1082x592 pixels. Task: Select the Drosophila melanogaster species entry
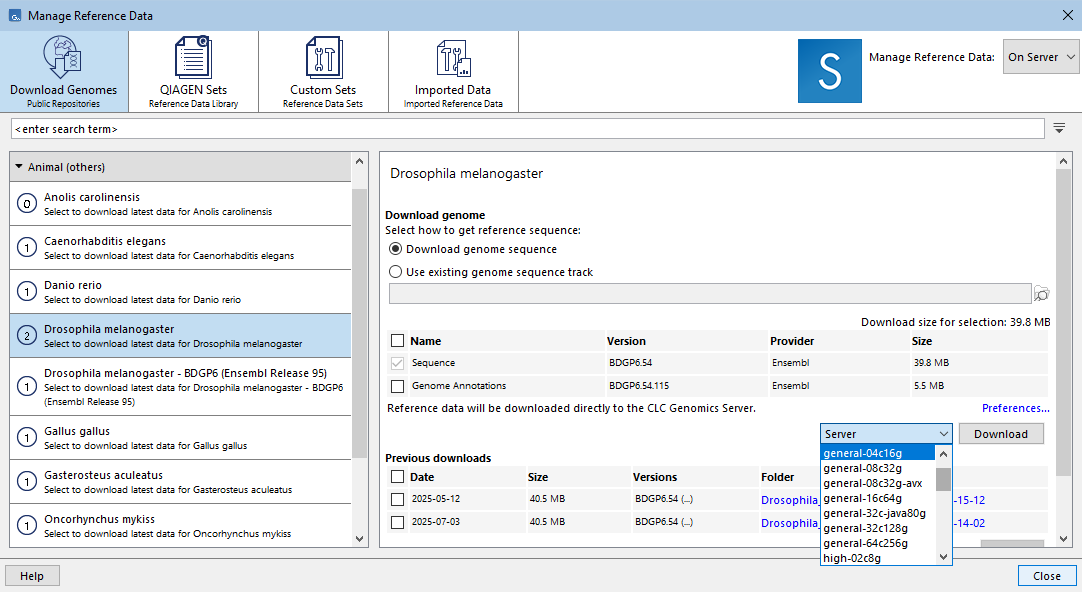coord(180,337)
